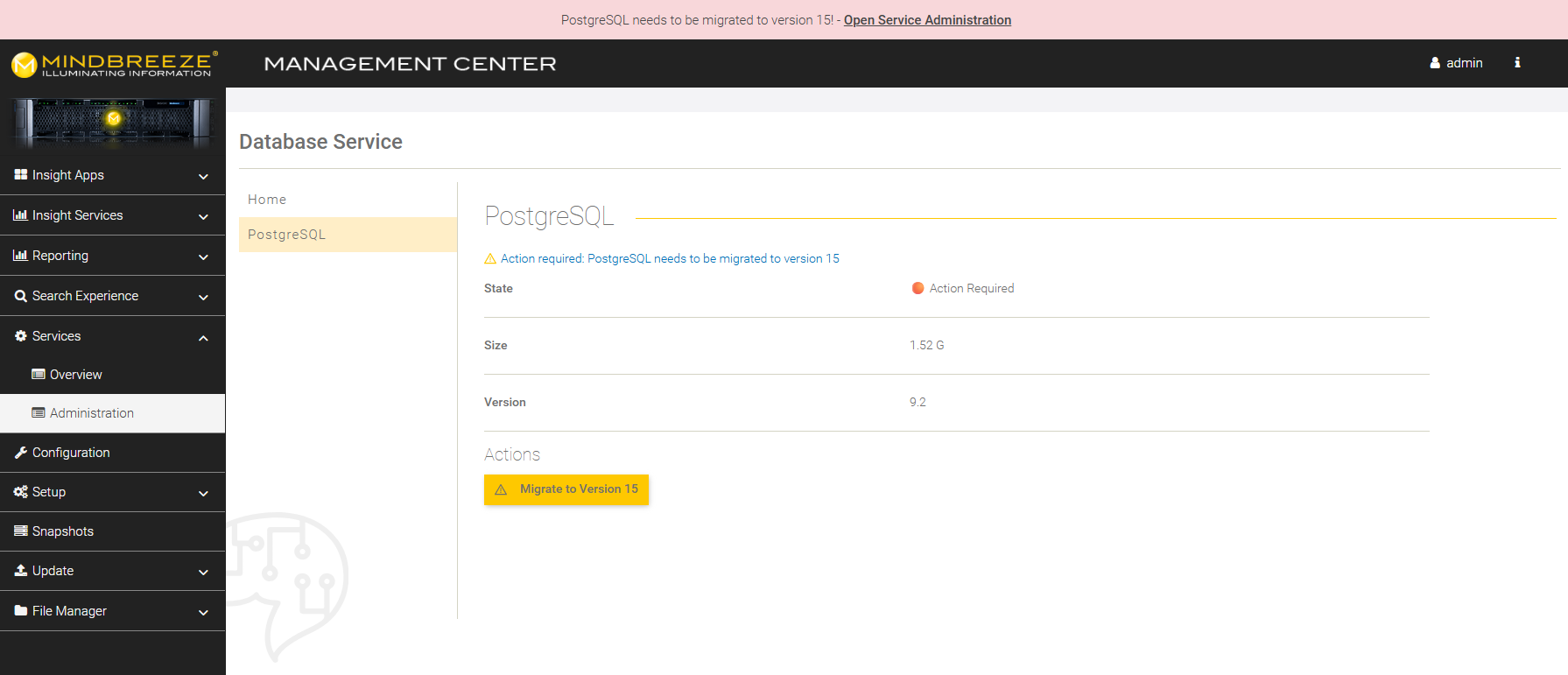Expand the Update menu chevron
The height and width of the screenshot is (675, 1568).
point(203,572)
